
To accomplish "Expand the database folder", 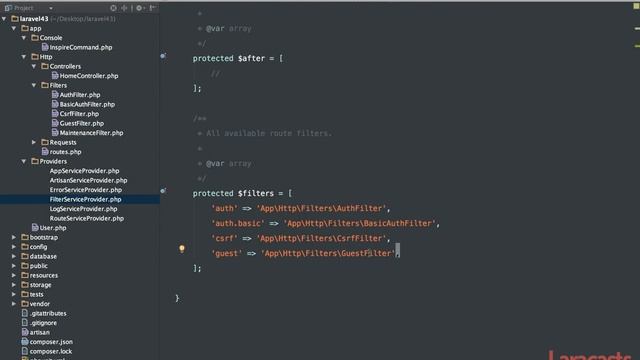I will [x=14, y=256].
